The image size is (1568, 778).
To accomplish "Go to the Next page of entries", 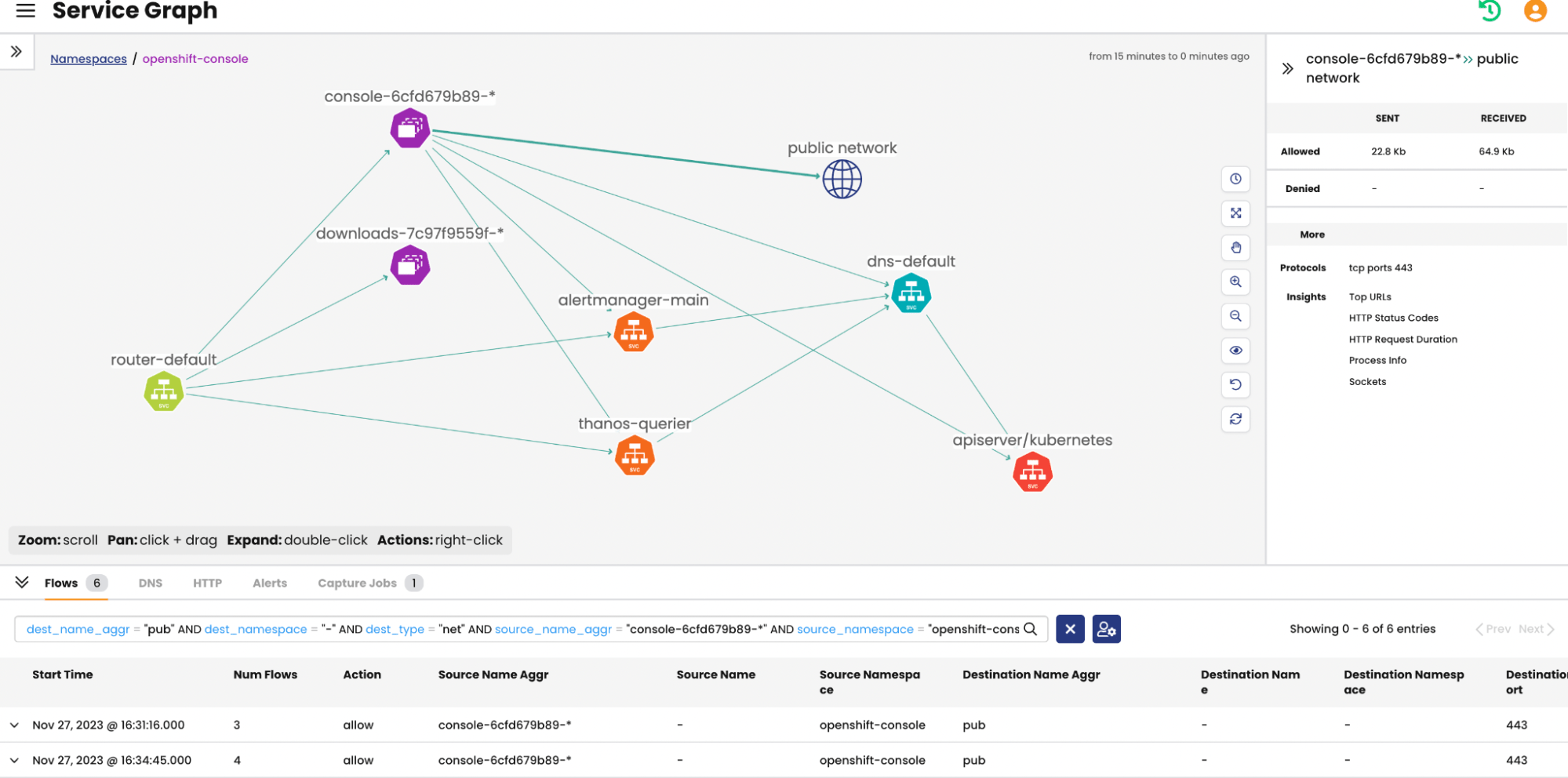I will [1537, 629].
